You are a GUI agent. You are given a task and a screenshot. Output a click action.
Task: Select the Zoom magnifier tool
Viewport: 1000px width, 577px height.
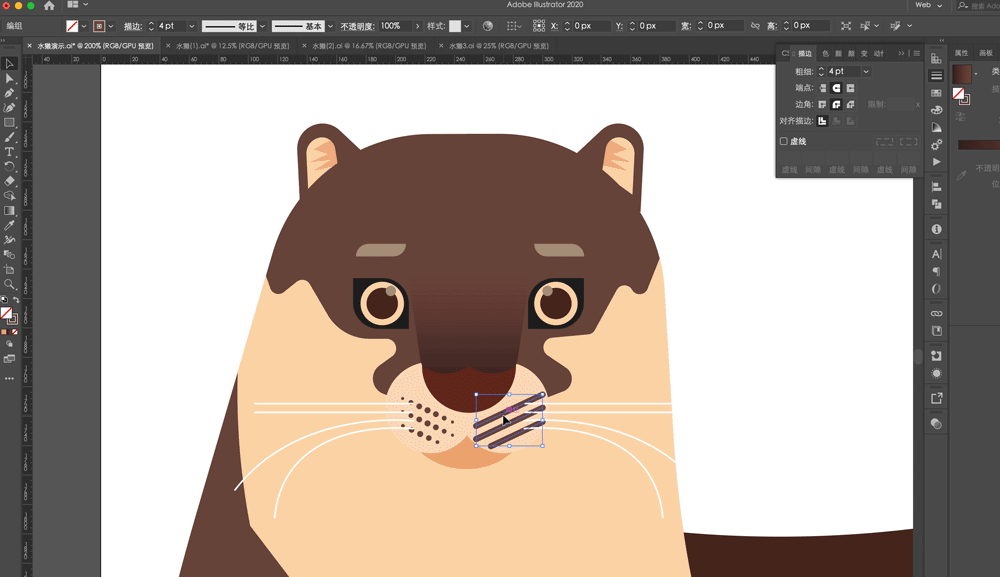(10, 284)
